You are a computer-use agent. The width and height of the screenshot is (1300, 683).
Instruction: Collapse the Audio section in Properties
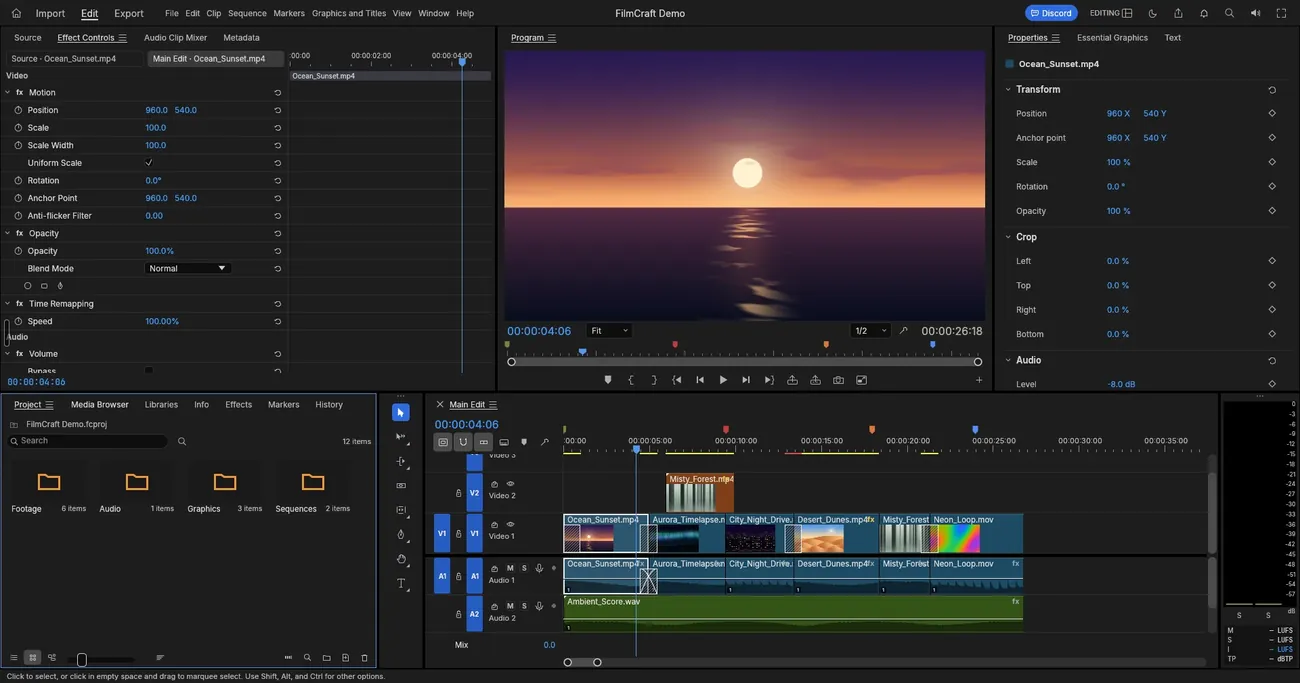click(1008, 360)
